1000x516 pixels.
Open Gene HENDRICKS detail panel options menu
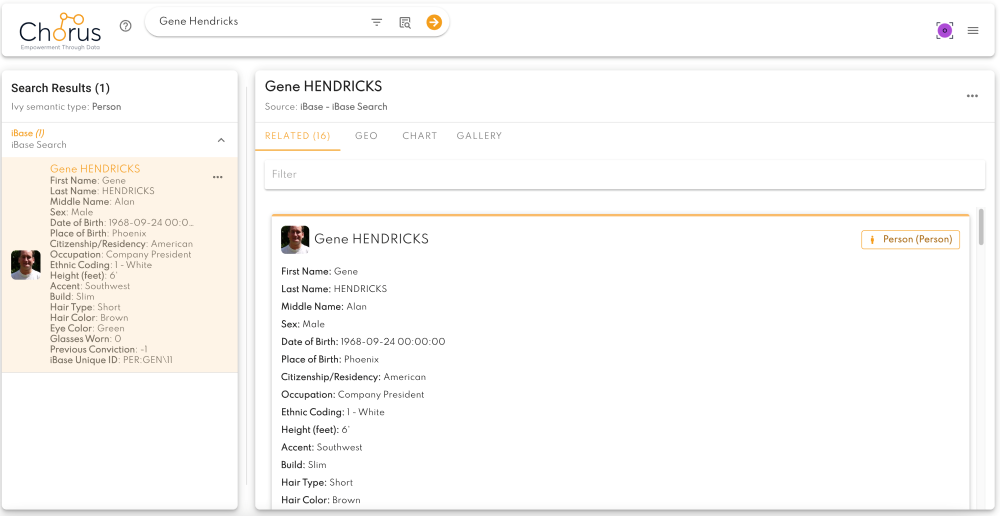coord(972,96)
